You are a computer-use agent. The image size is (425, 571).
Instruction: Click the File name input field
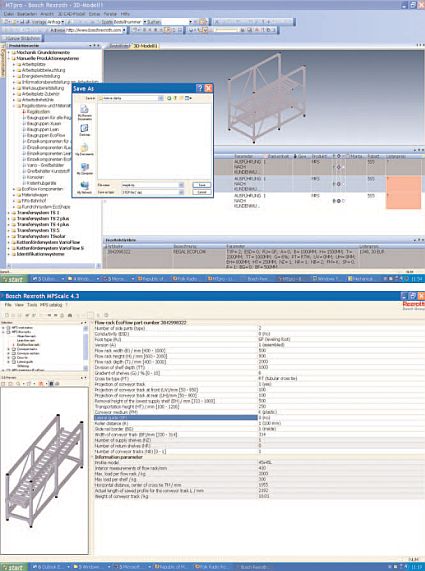[149, 185]
